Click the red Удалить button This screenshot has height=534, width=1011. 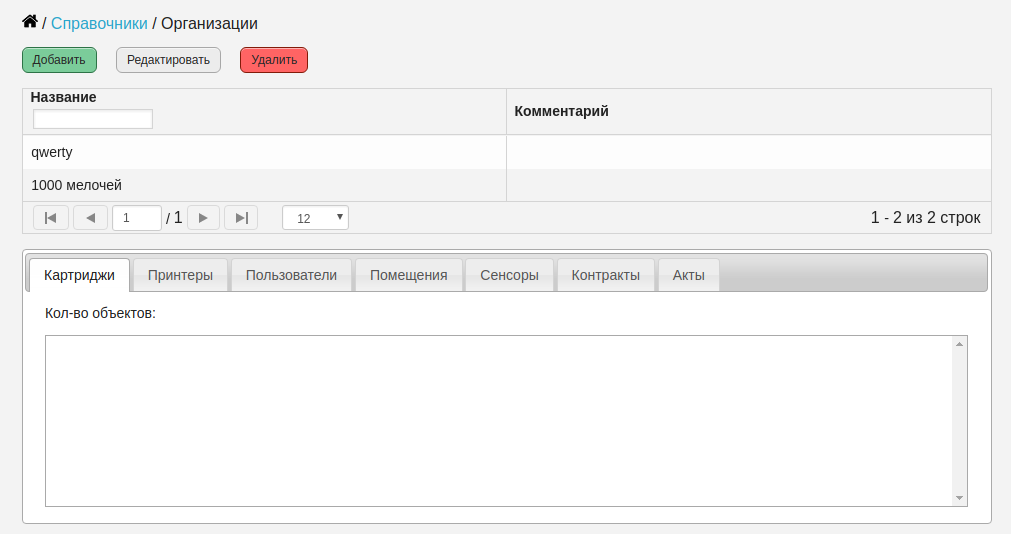274,60
